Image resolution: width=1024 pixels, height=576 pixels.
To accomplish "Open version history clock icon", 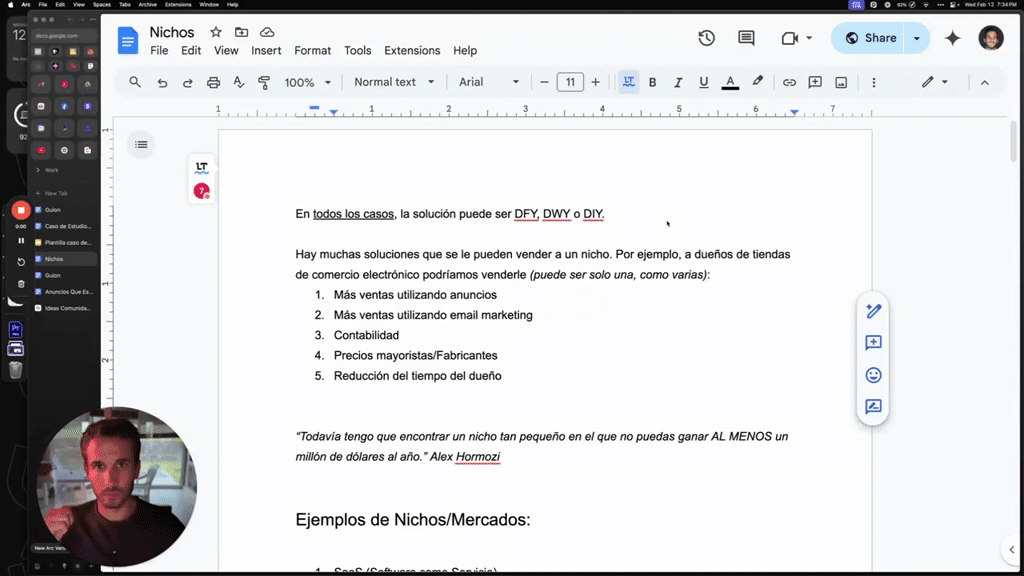I will coord(706,38).
